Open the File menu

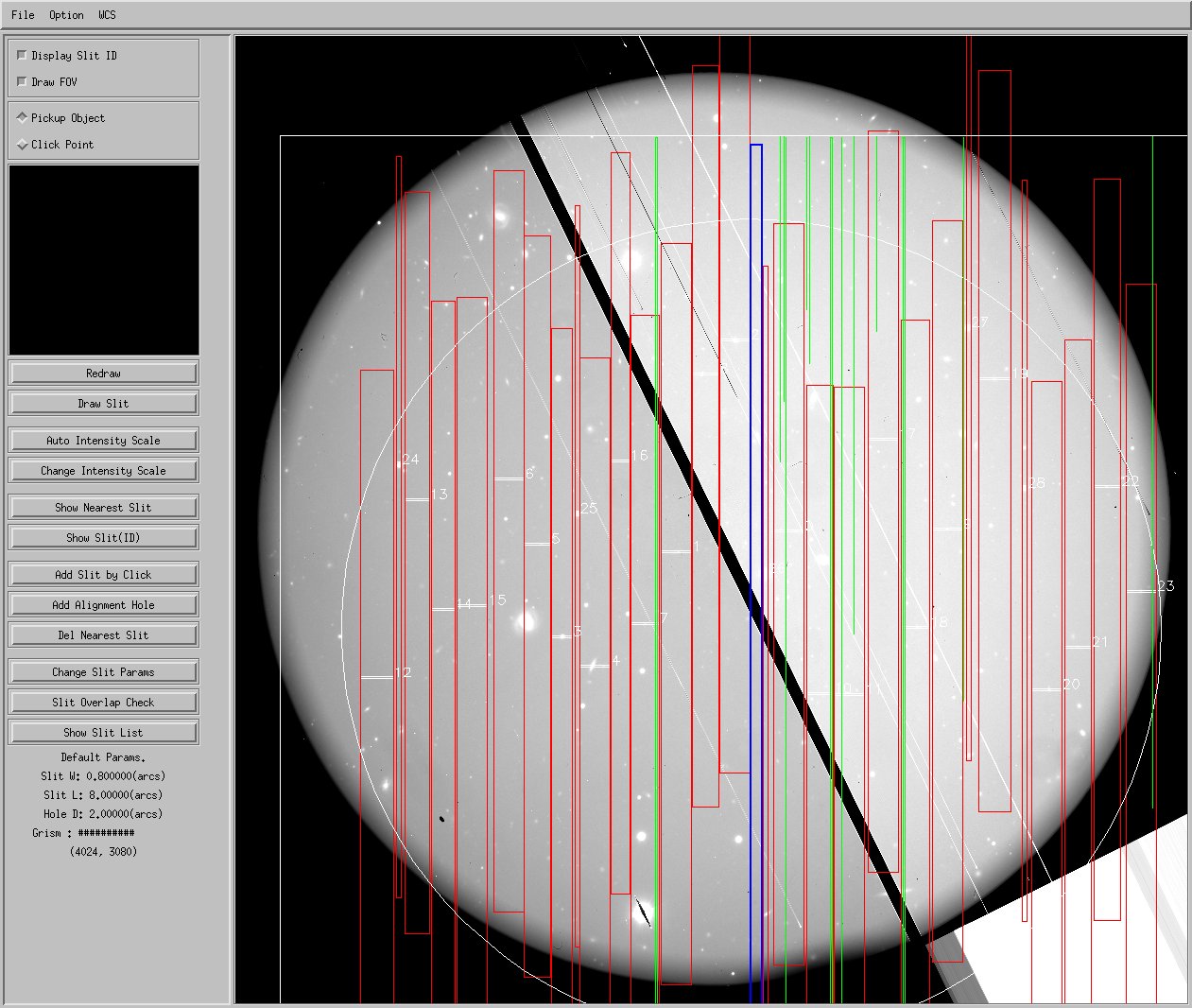23,15
